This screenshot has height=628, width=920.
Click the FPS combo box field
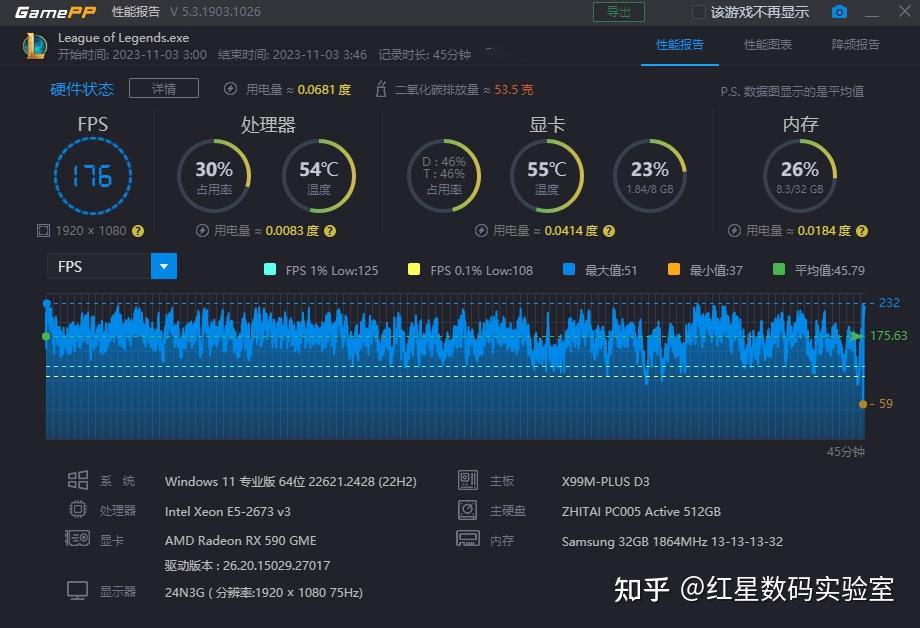click(x=111, y=266)
